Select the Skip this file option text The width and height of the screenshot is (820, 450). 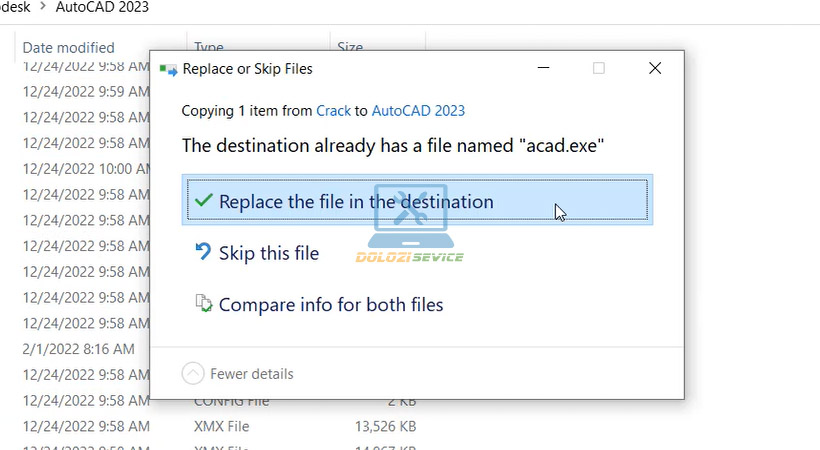click(x=269, y=253)
